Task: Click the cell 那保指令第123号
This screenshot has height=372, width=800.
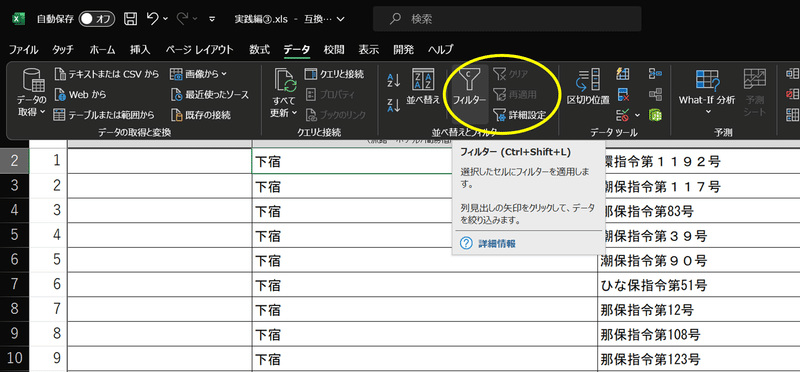Action: click(x=698, y=359)
